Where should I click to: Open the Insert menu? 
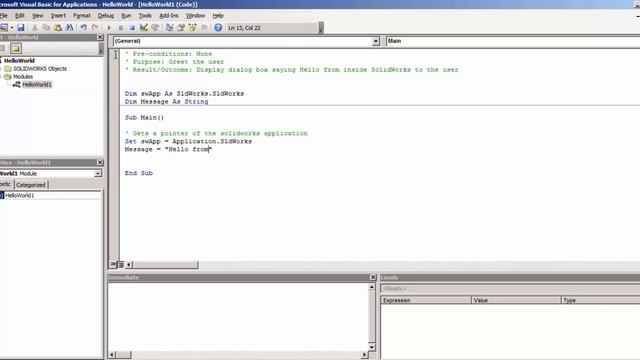click(x=58, y=16)
